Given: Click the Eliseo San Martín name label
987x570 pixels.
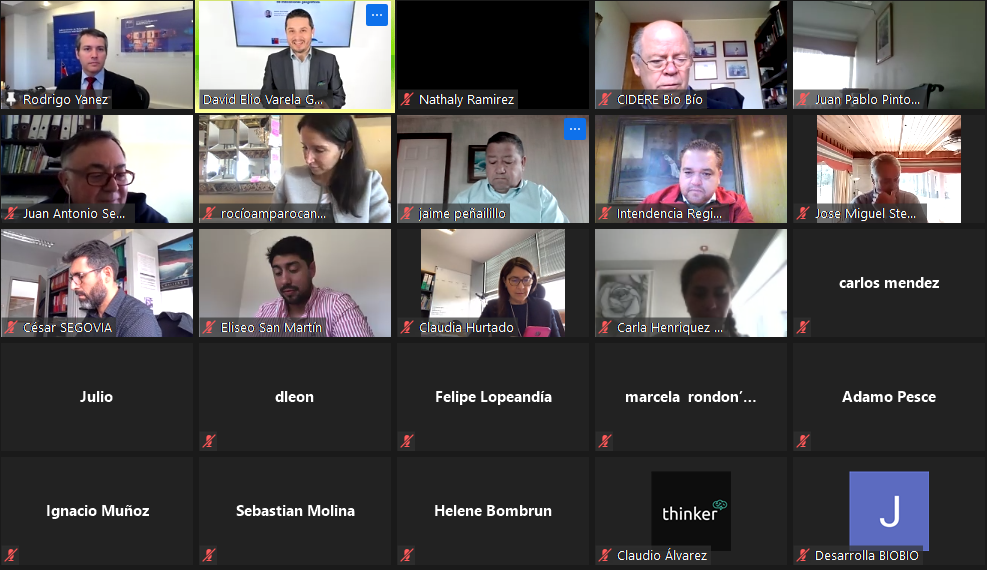Looking at the screenshot, I should [271, 327].
